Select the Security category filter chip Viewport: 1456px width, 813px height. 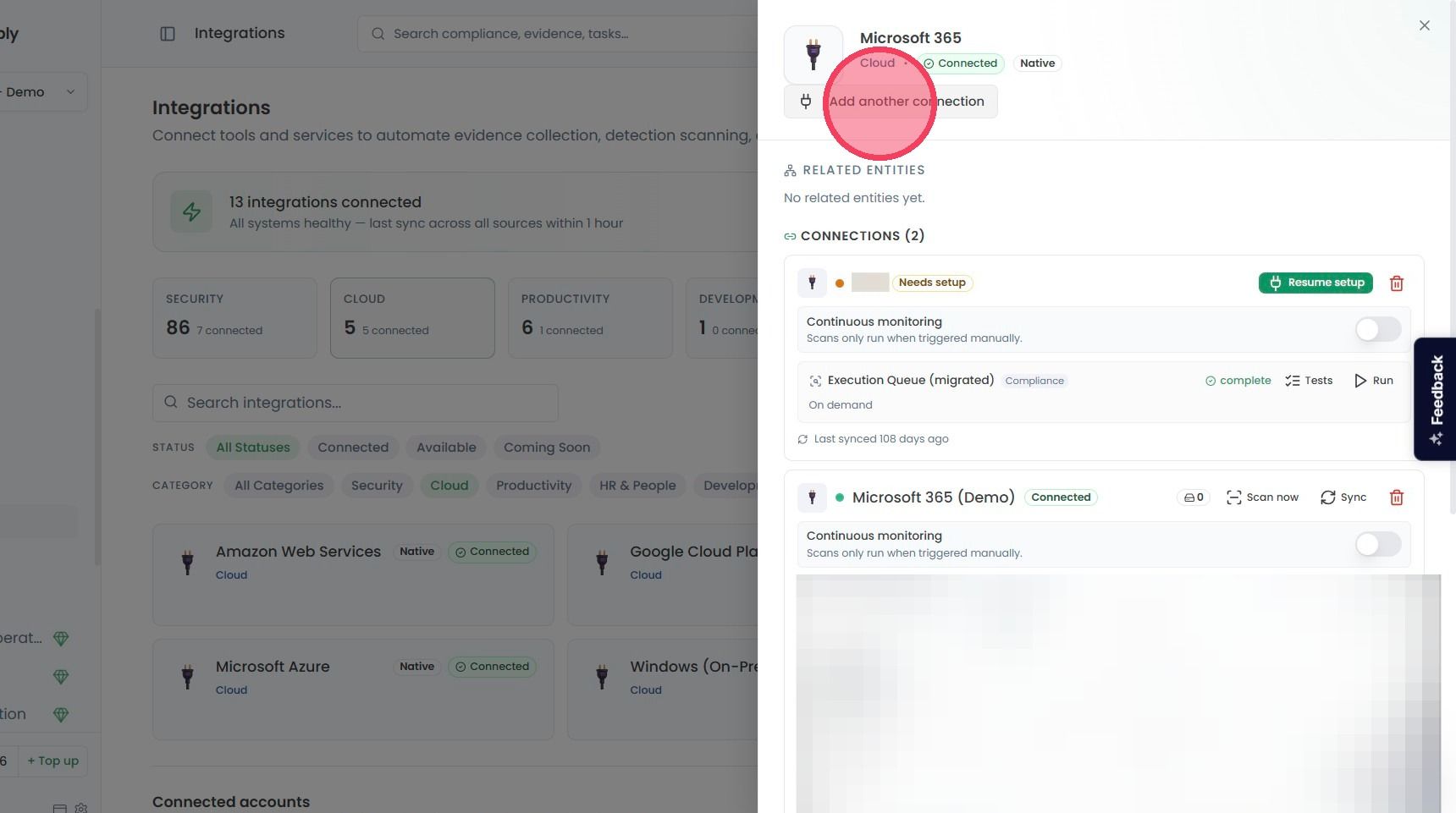click(377, 486)
